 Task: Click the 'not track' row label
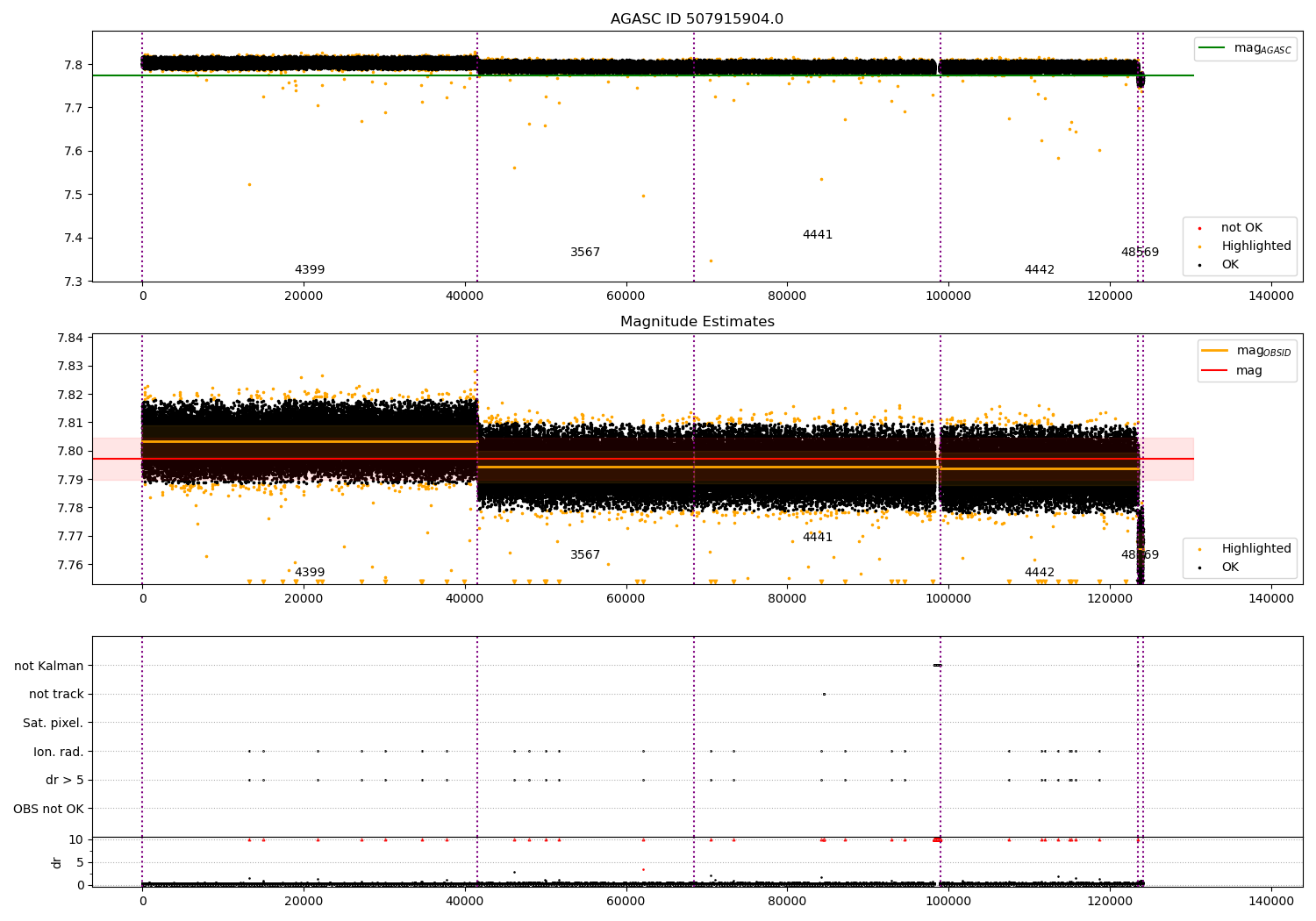(x=56, y=694)
